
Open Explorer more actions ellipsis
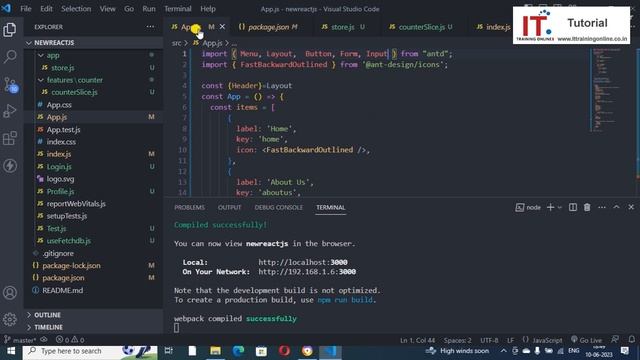tap(150, 27)
